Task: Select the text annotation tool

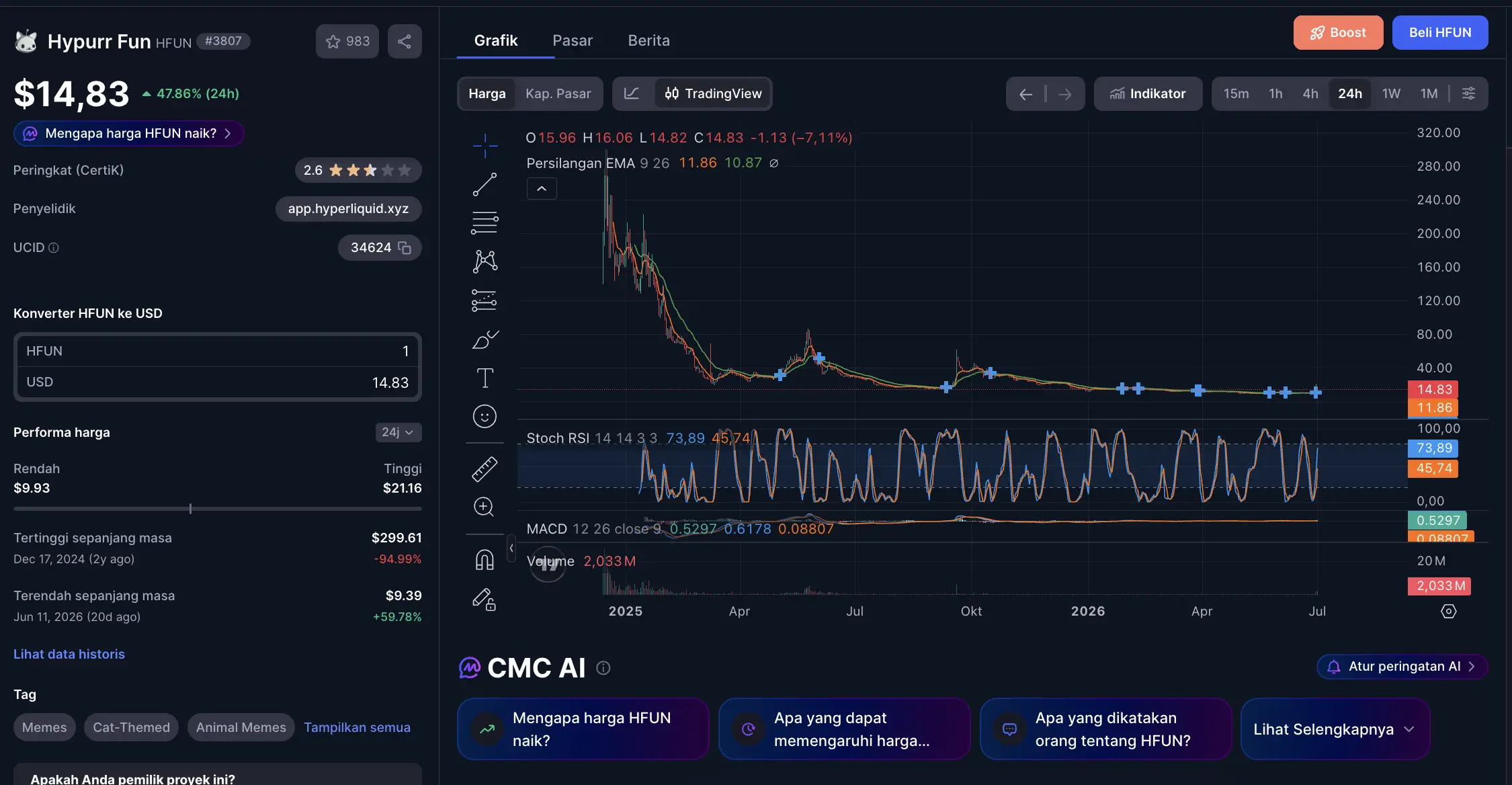Action: (x=485, y=378)
